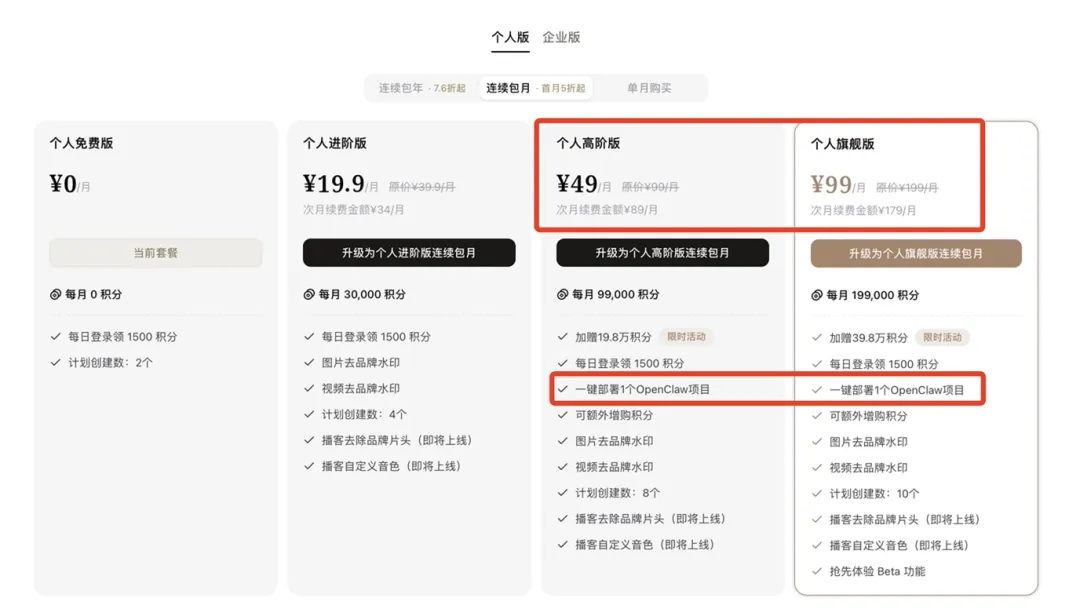Select the 单月购买 billing option
The height and width of the screenshot is (616, 1080).
pyautogui.click(x=649, y=88)
